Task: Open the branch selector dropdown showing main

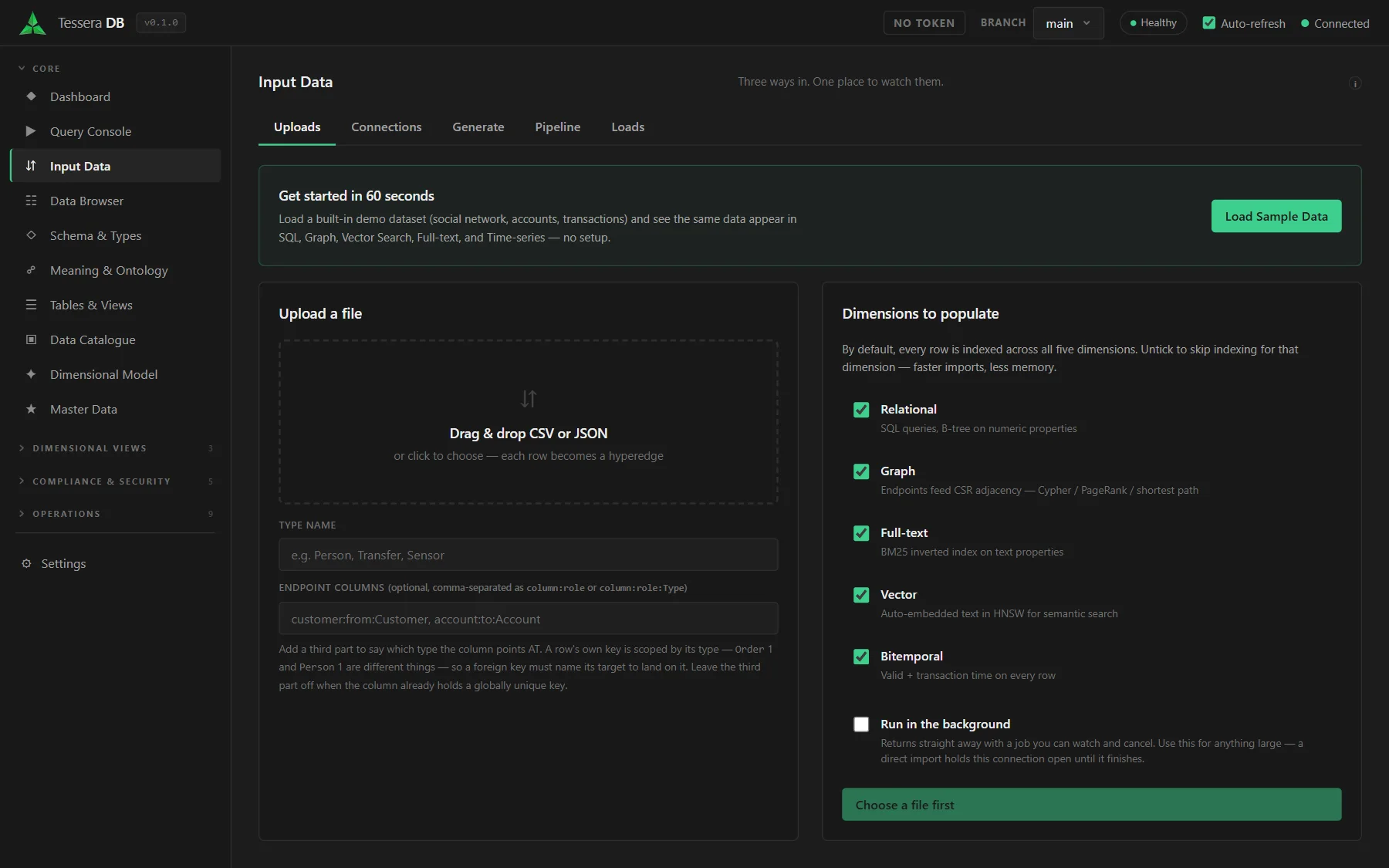Action: coord(1068,23)
